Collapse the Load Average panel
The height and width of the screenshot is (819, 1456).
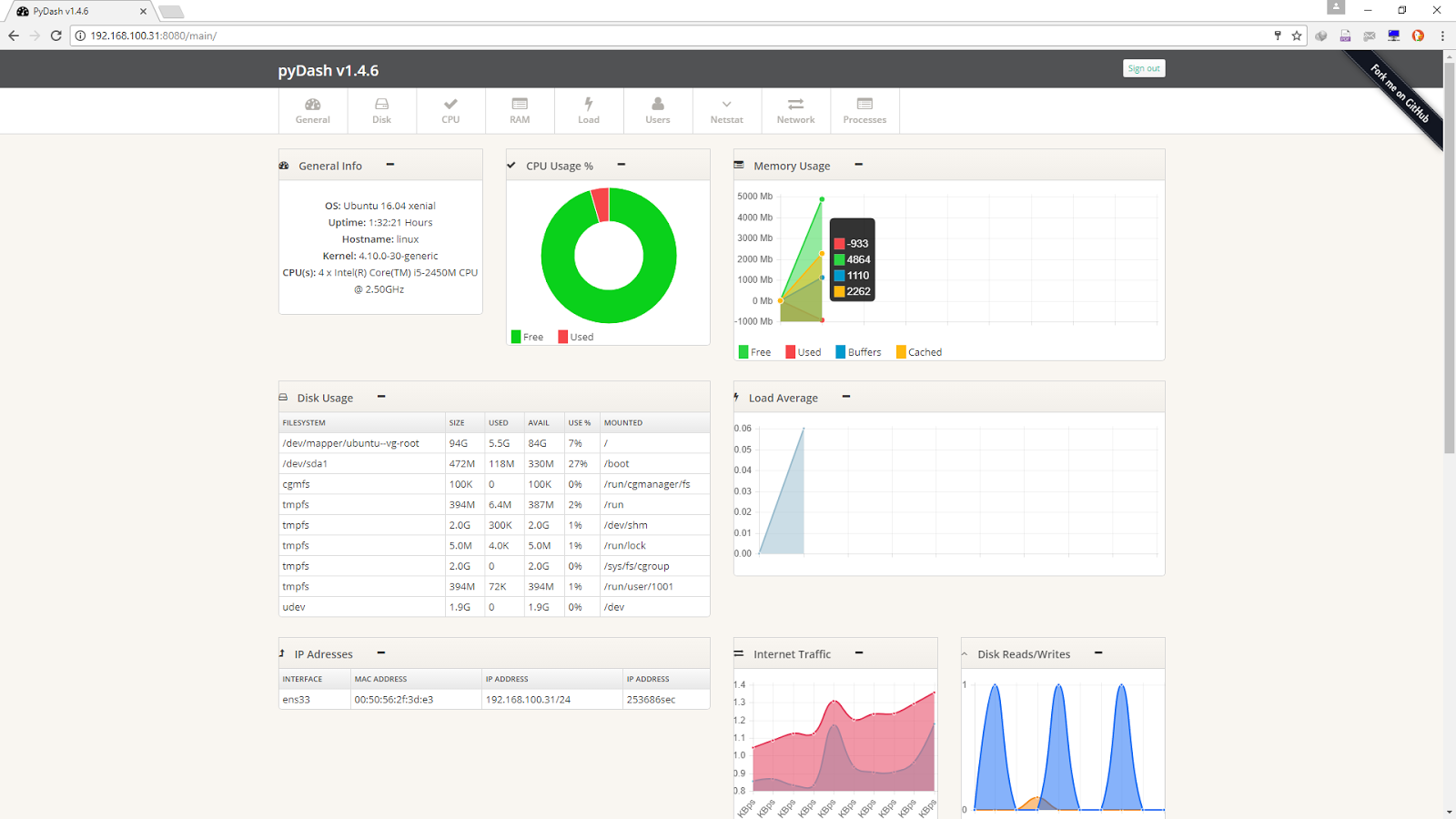click(x=845, y=397)
